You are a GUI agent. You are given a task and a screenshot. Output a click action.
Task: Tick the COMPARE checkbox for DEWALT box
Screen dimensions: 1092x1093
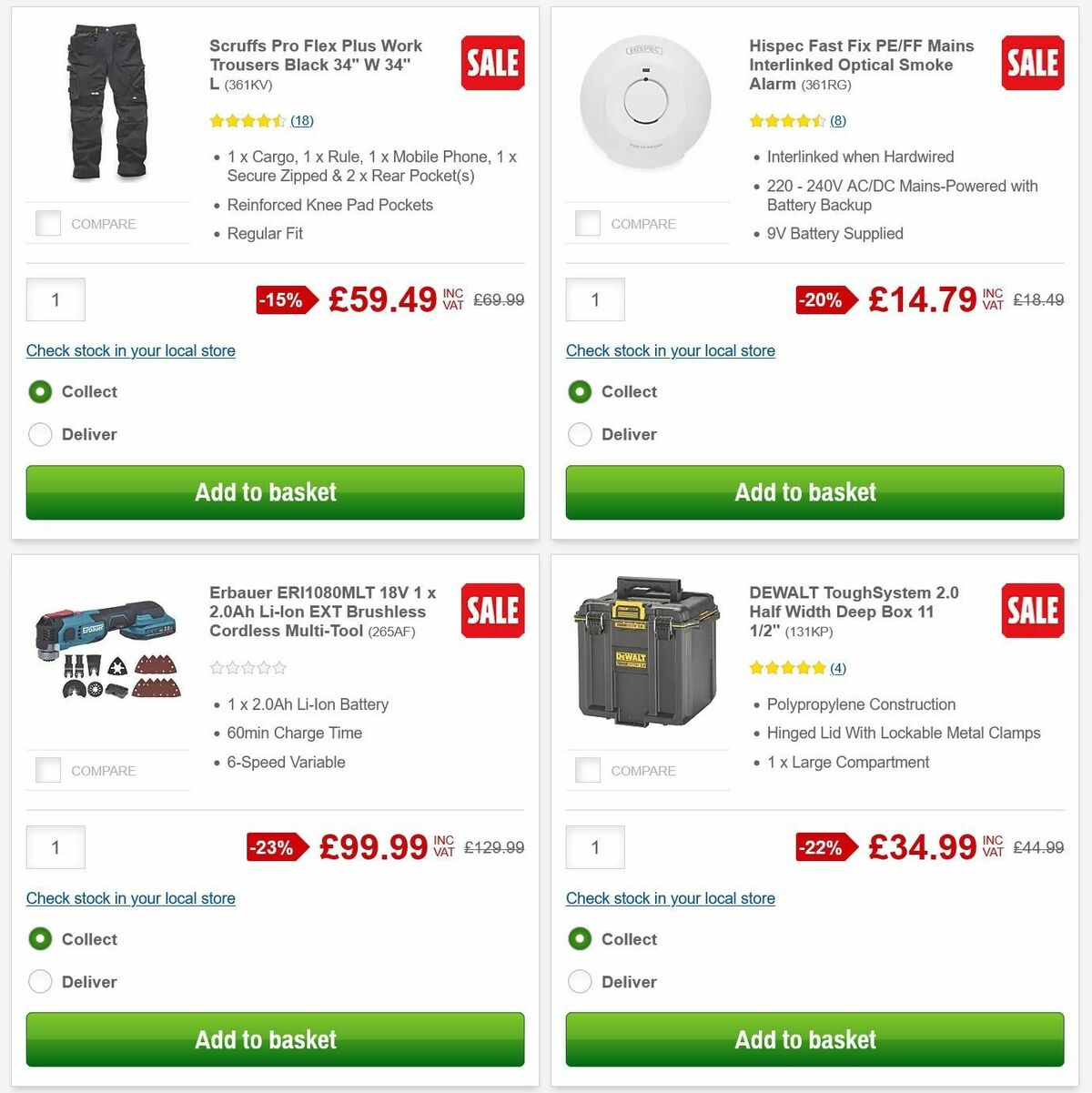[x=587, y=770]
